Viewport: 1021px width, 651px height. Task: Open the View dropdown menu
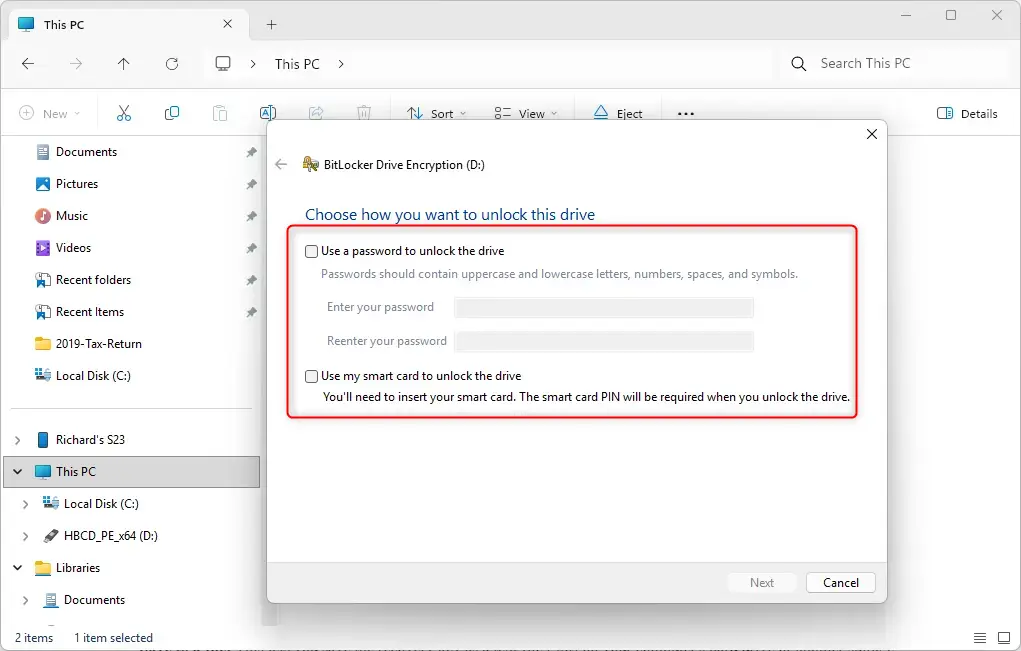(525, 113)
